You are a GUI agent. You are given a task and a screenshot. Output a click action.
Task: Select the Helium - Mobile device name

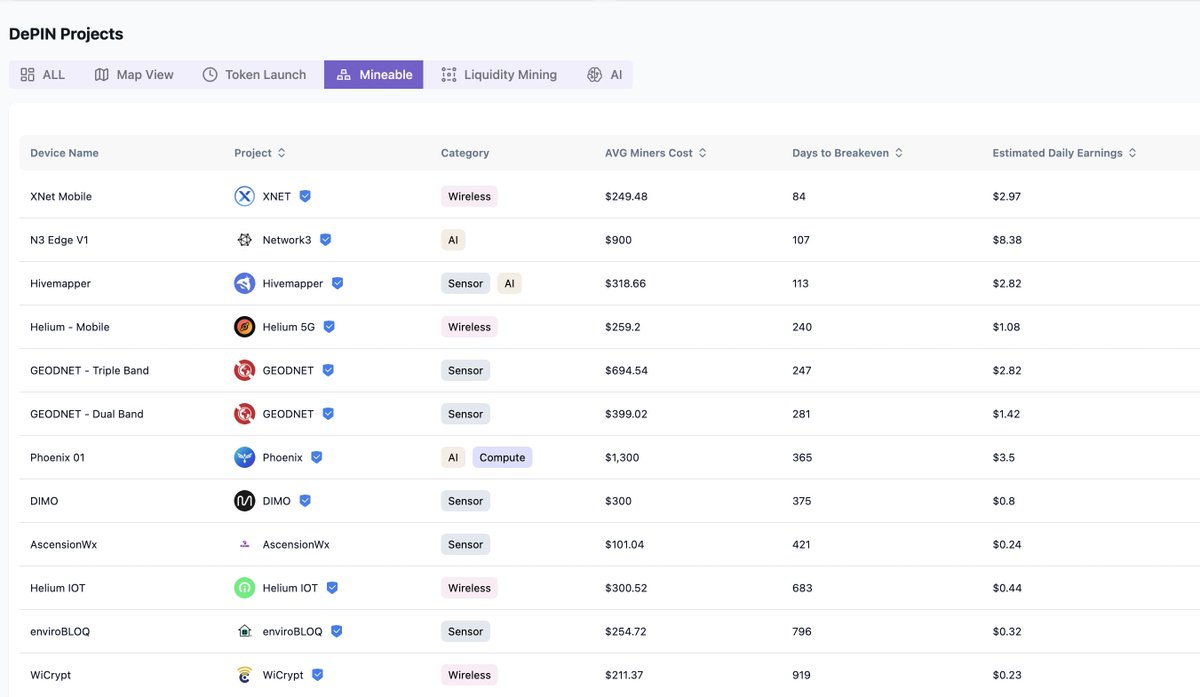pos(70,327)
